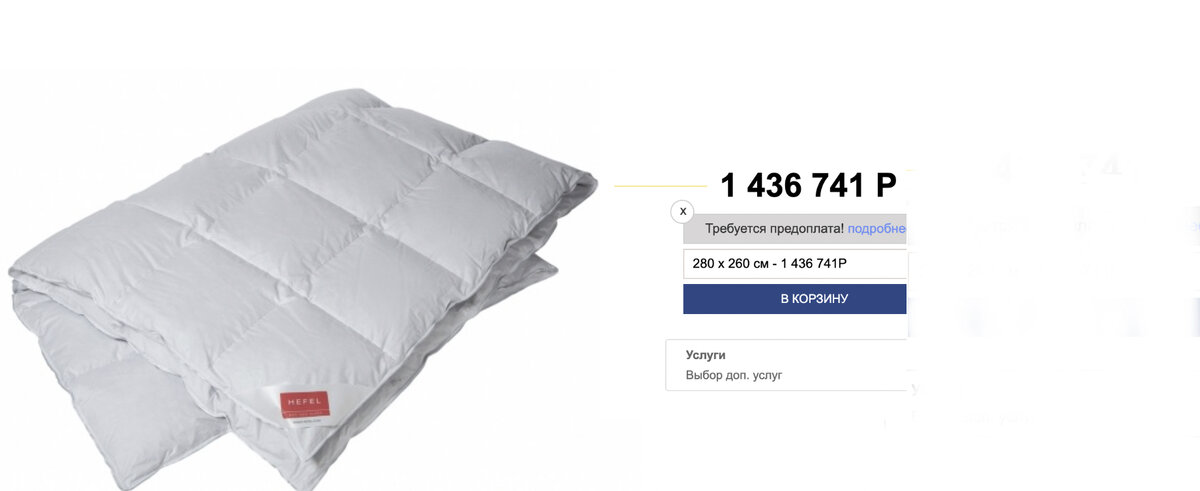This screenshot has height=491, width=1200.
Task: Click the large 1 436 741 Р price
Action: pyautogui.click(x=808, y=185)
